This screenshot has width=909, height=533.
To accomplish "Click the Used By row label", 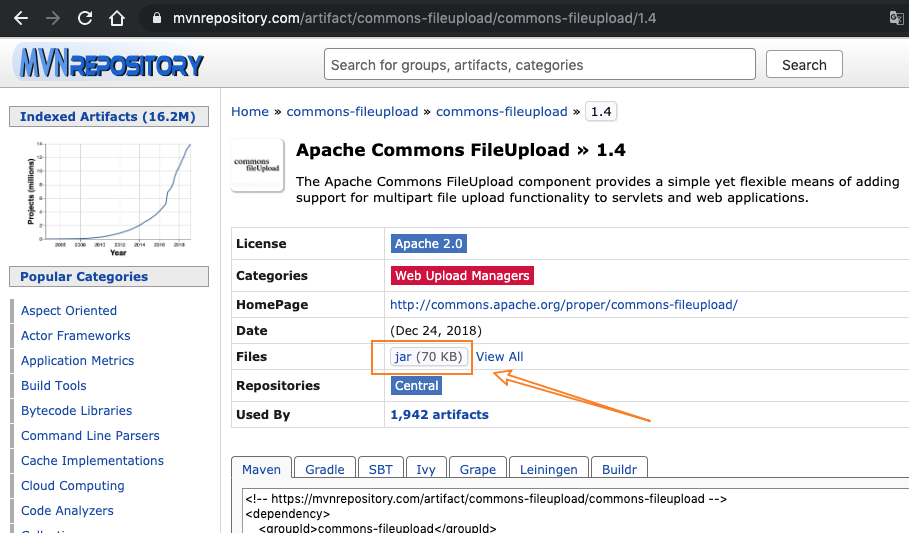I will pyautogui.click(x=263, y=415).
